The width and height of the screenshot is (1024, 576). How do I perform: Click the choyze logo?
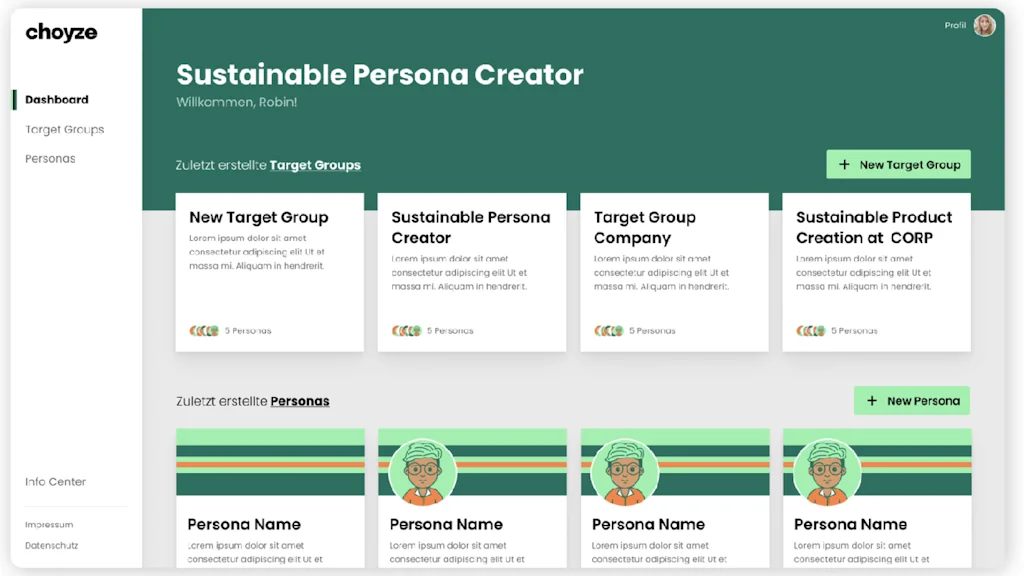click(61, 32)
